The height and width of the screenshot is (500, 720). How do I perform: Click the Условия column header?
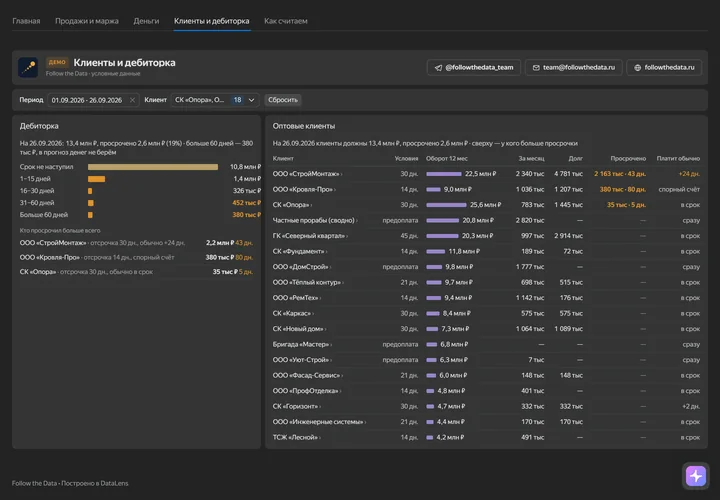(x=406, y=158)
